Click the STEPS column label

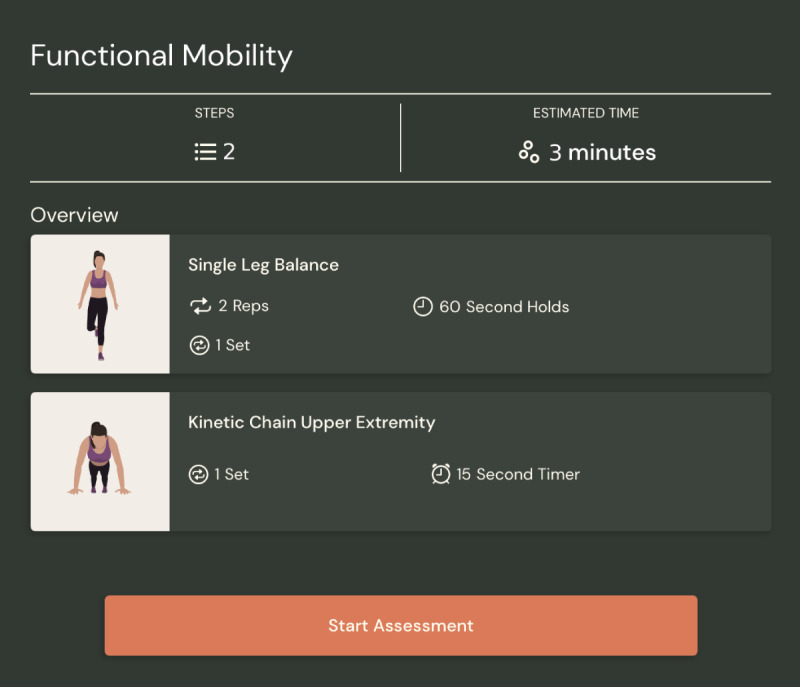(214, 113)
